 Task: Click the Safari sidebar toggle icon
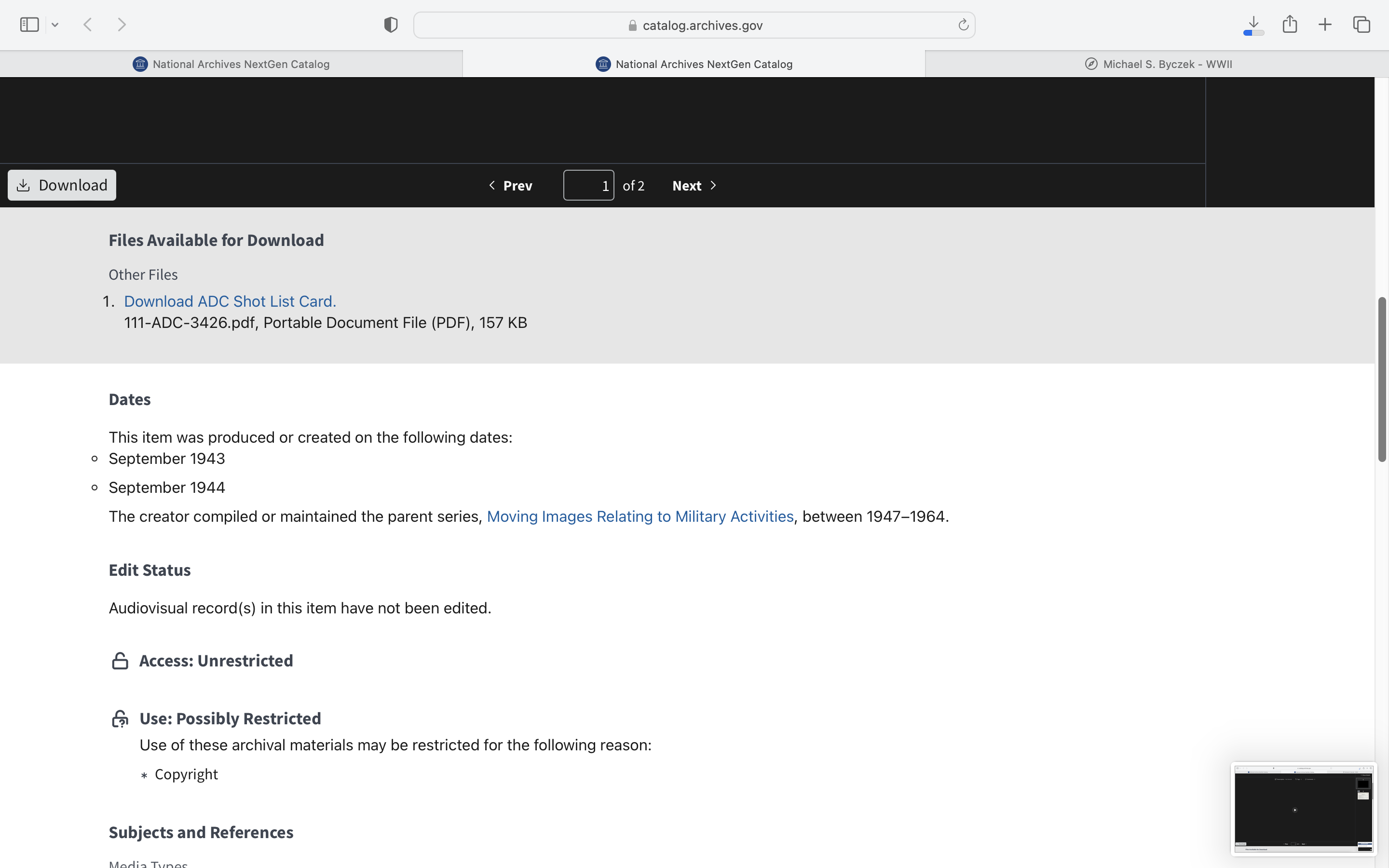pos(29,25)
